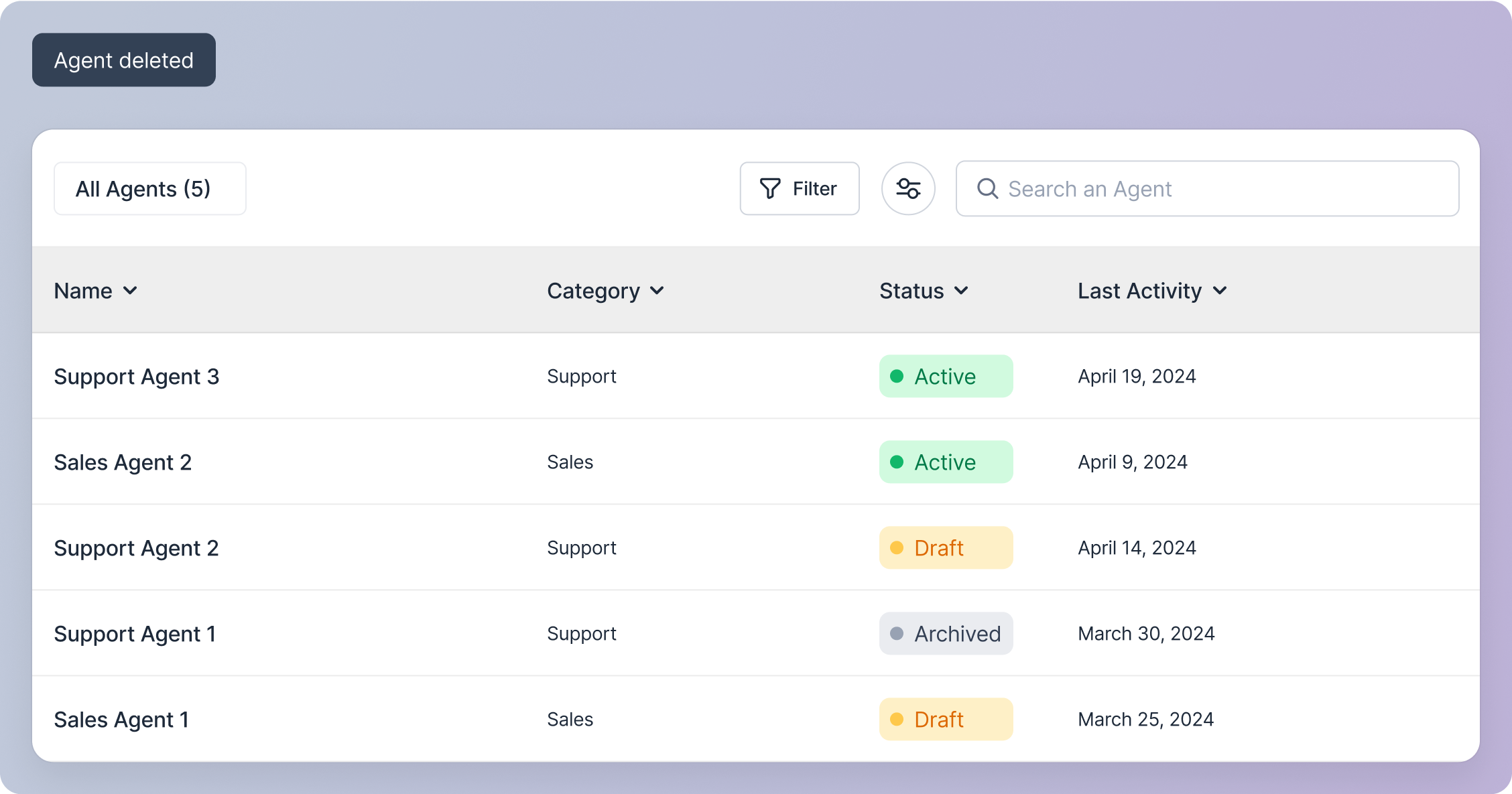
Task: Click the funnel Filter button
Action: coord(799,189)
